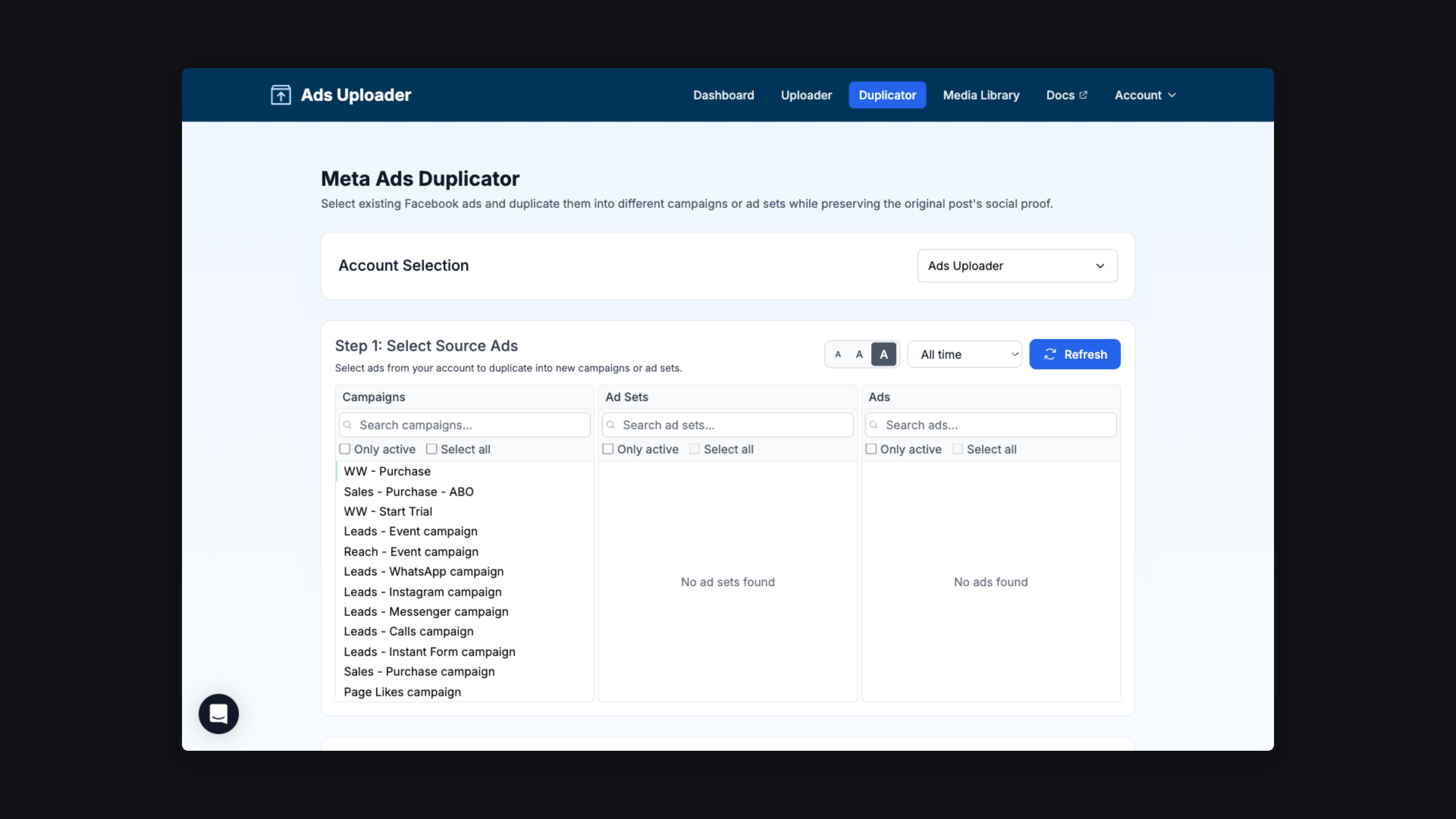Image resolution: width=1456 pixels, height=819 pixels.
Task: Open the Media Library tab
Action: (x=981, y=95)
